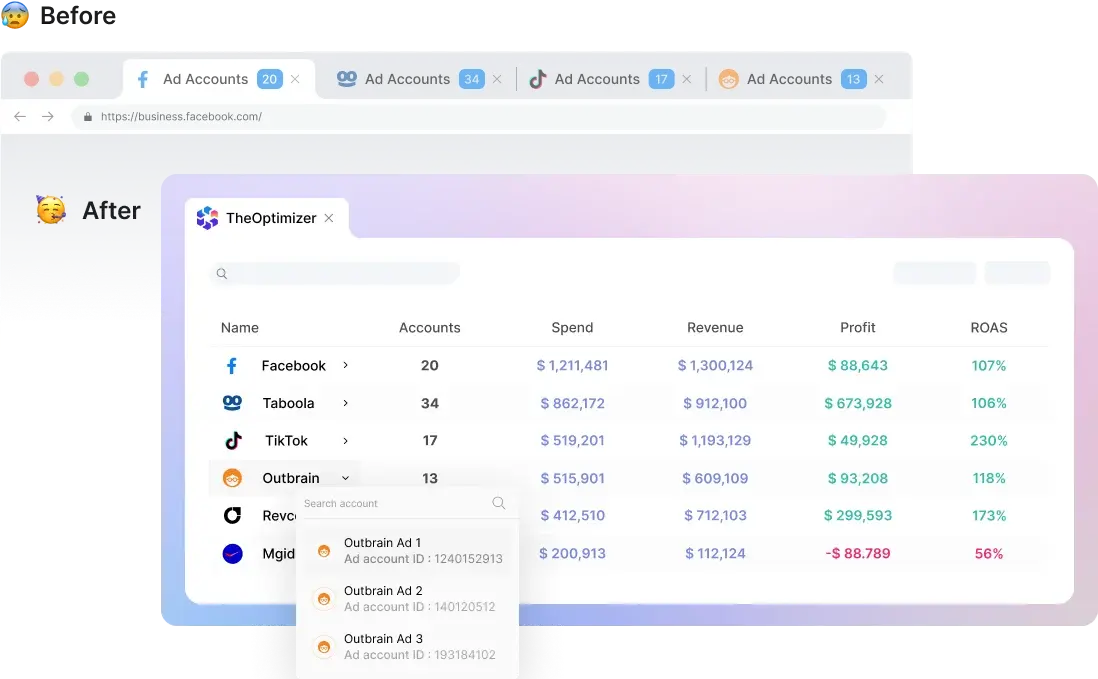This screenshot has width=1098, height=679.
Task: Expand the Taboola row chevron
Action: (x=345, y=403)
